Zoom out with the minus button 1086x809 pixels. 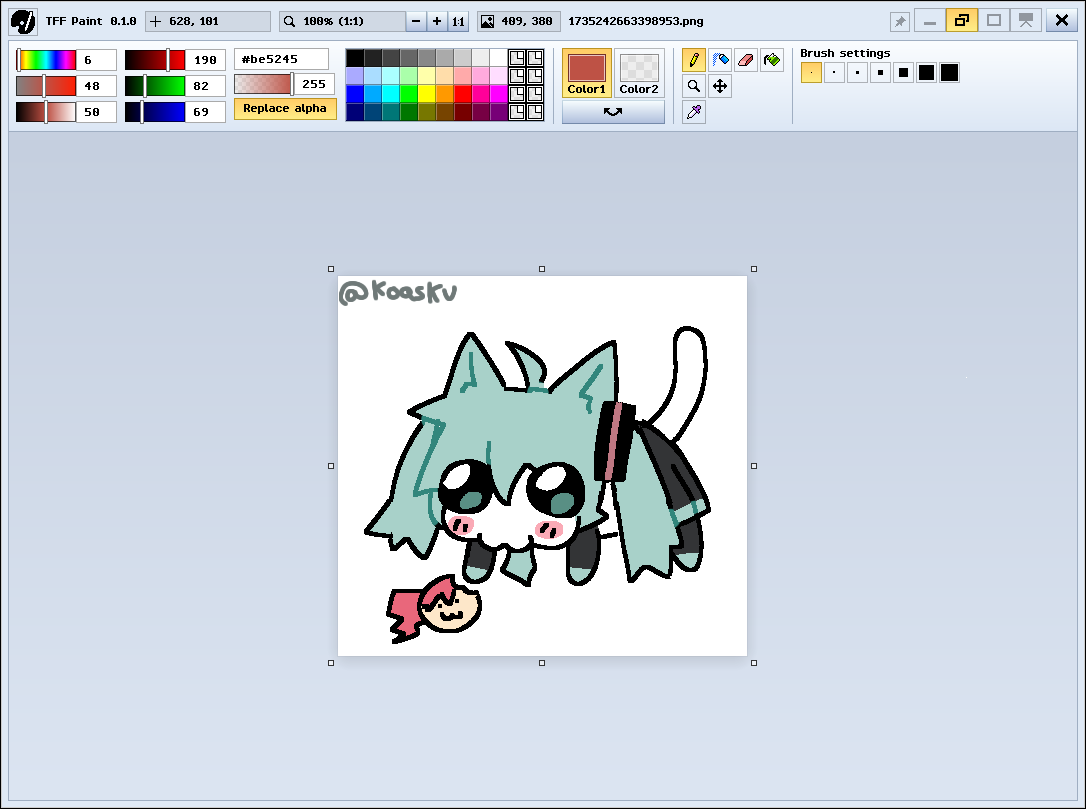[x=416, y=21]
